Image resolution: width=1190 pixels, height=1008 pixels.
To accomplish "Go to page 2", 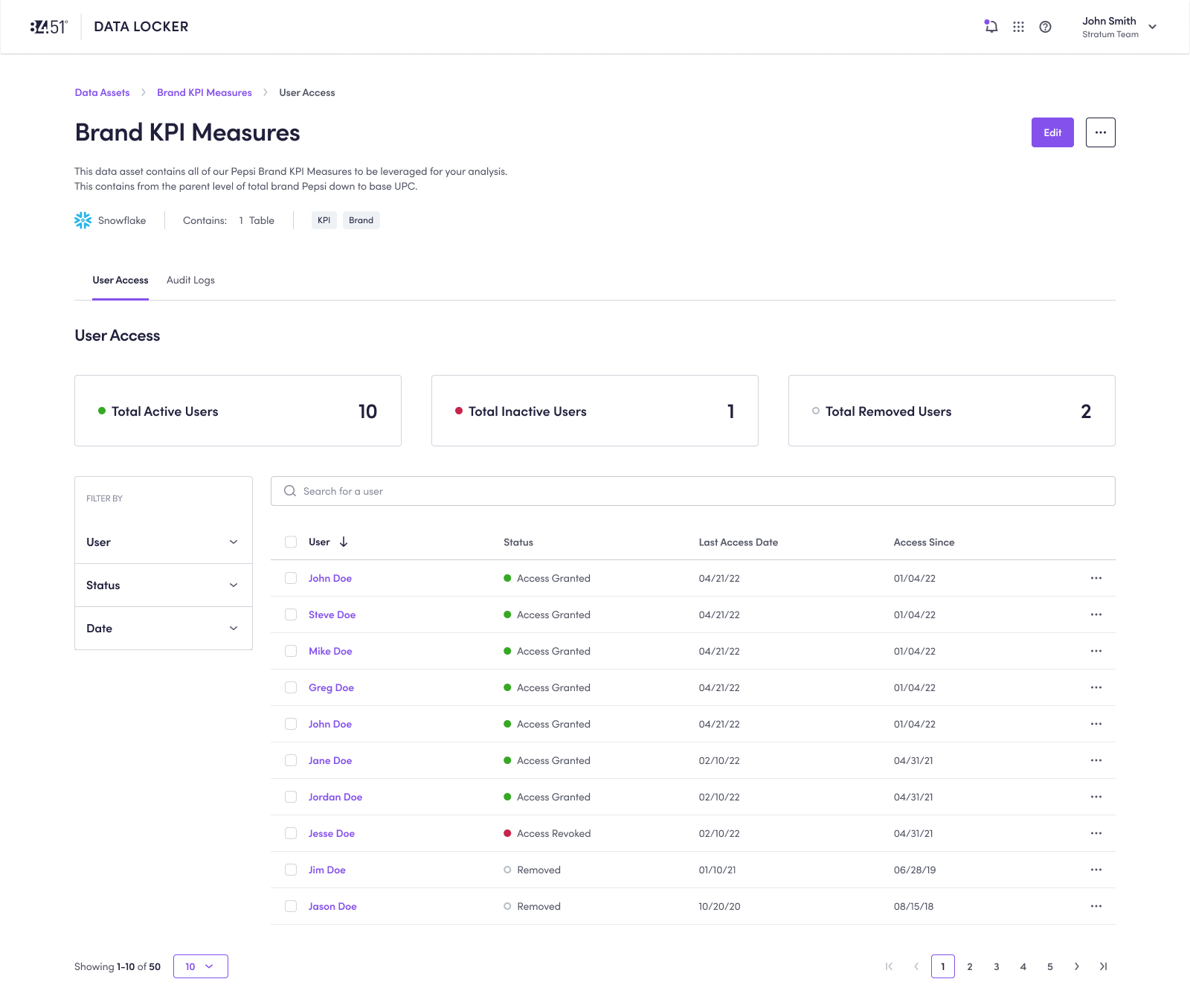I will 970,966.
